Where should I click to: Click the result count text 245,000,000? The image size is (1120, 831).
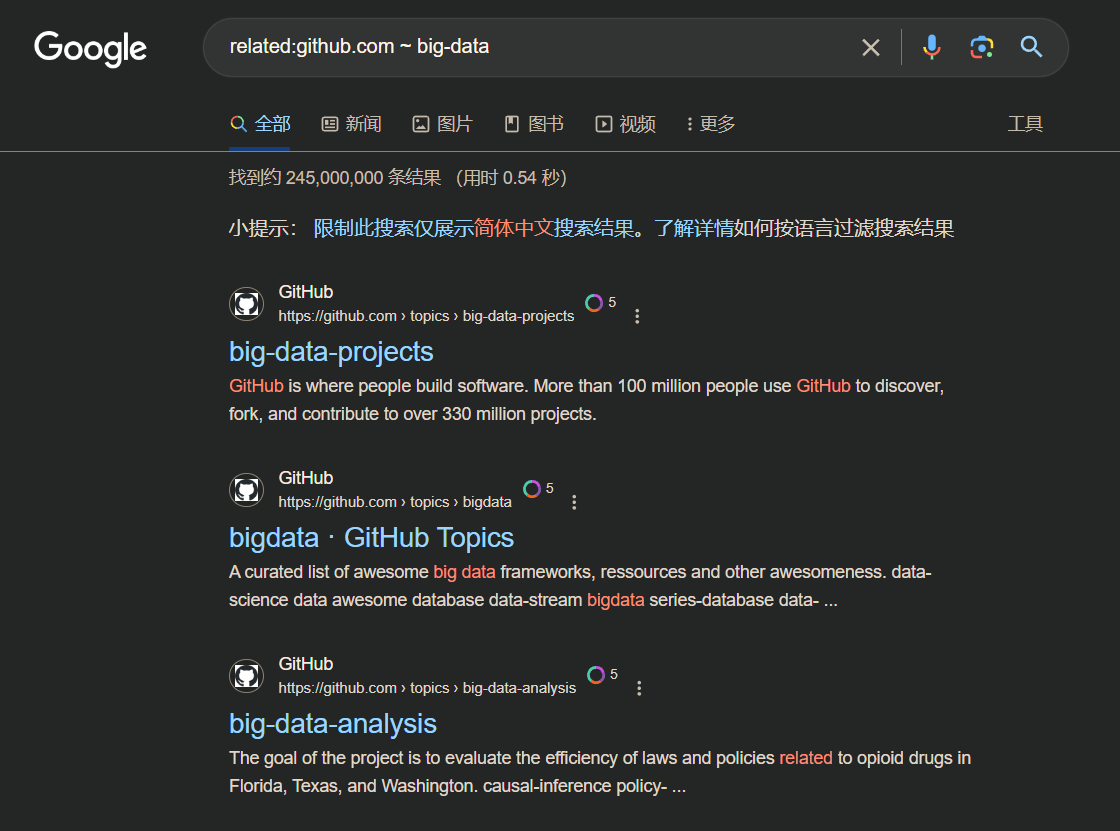[x=334, y=178]
